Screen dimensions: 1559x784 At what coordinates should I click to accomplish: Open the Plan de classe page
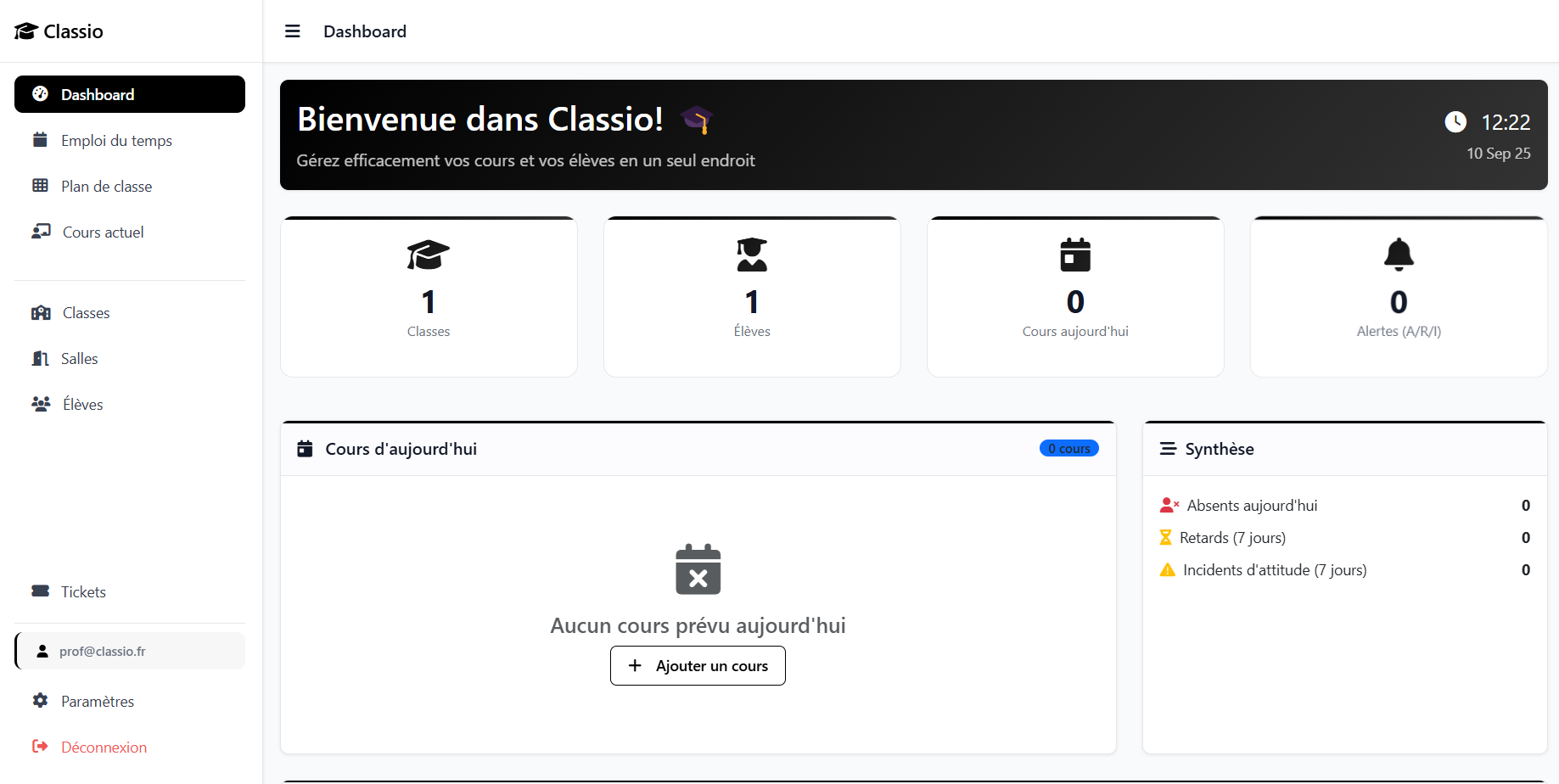pyautogui.click(x=106, y=187)
